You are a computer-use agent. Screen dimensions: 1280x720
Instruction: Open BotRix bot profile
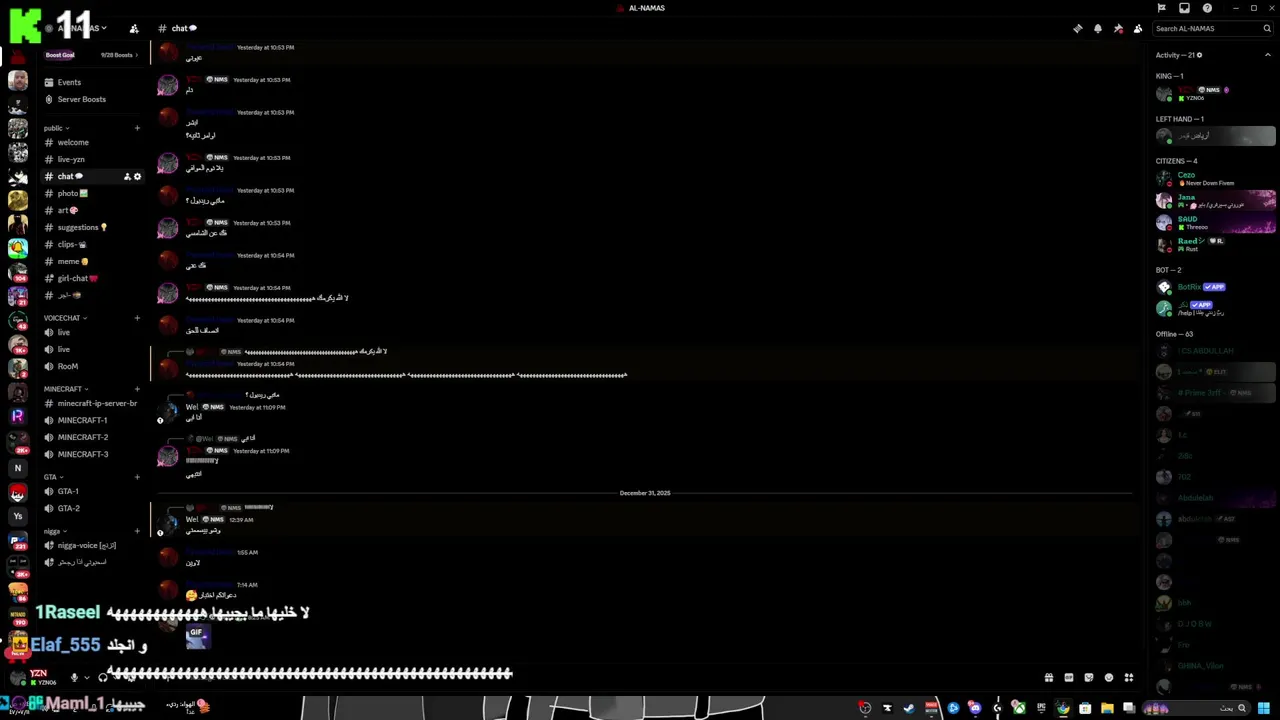click(1215, 287)
